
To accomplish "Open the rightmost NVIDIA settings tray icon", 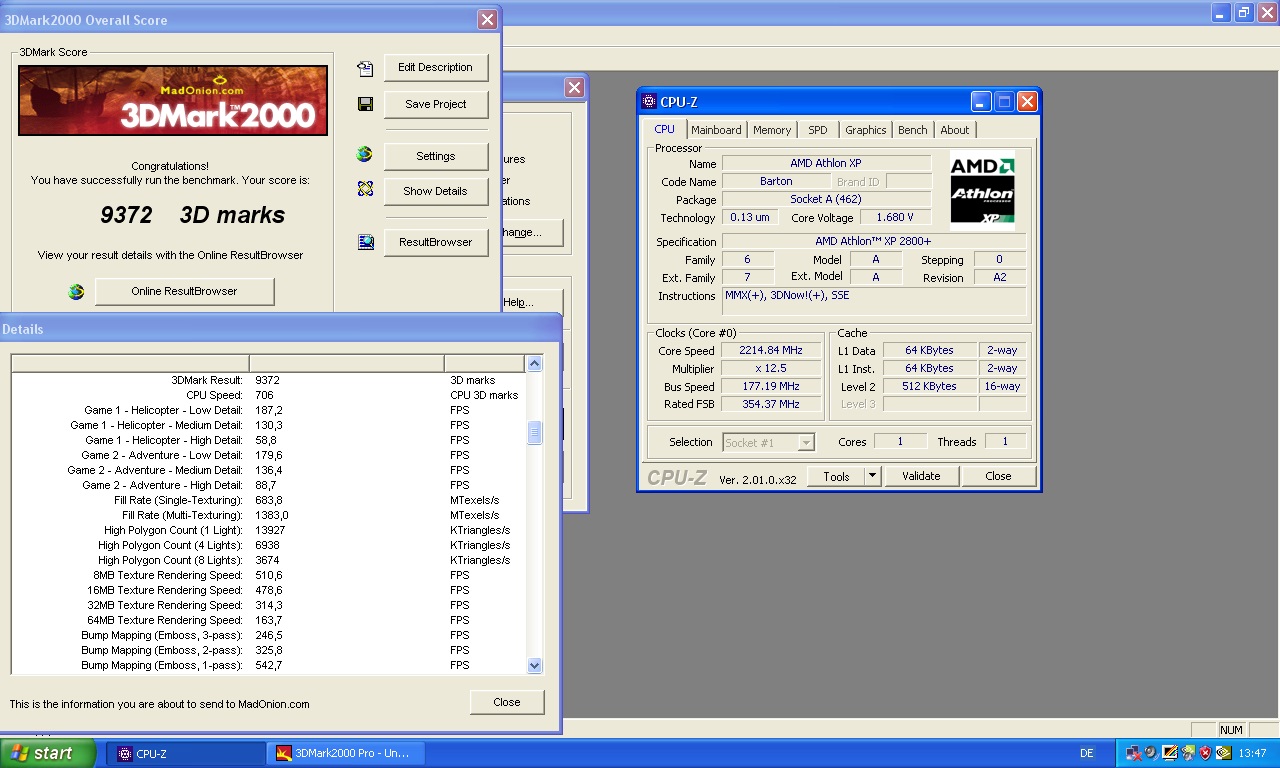I will coord(1223,753).
